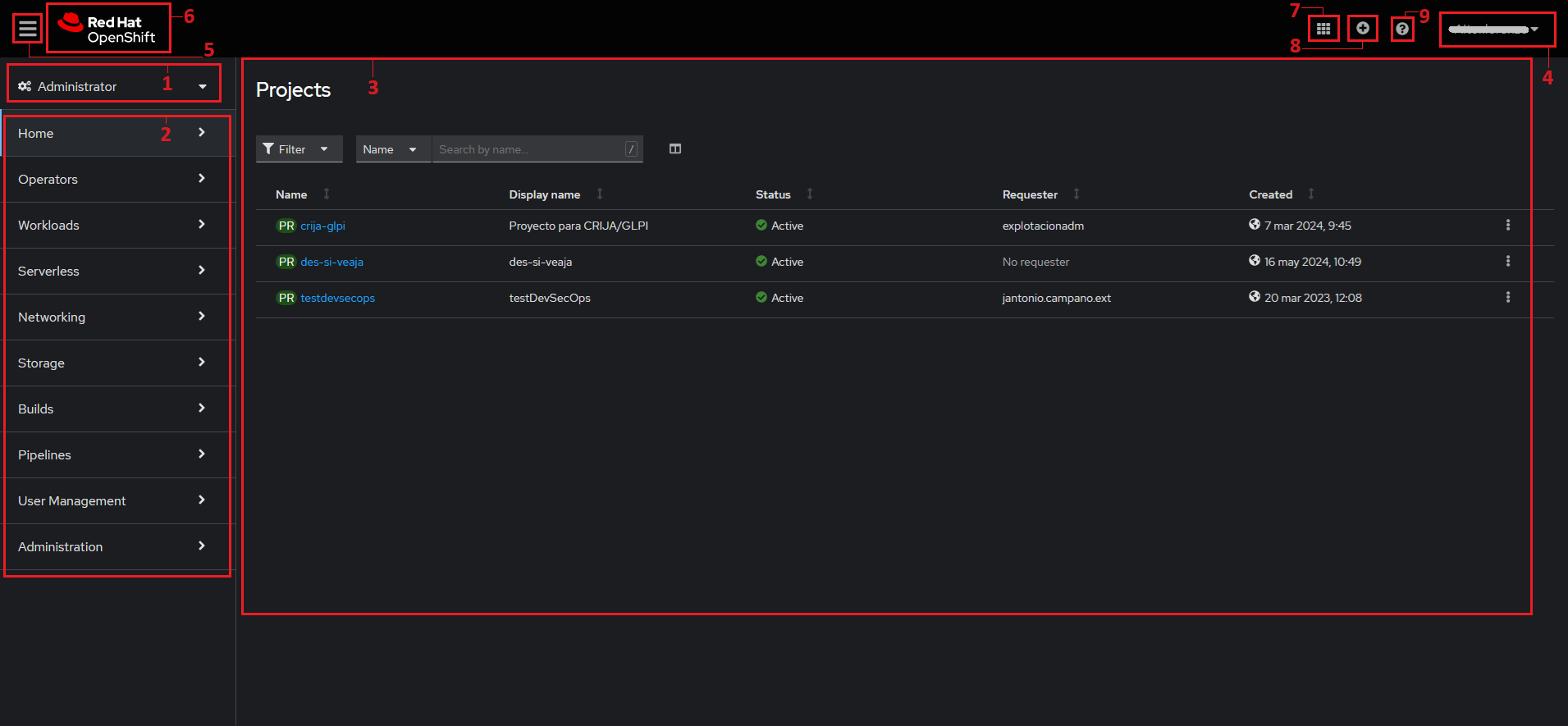Click the slash shortcut hint in search
Viewport: 1568px width, 726px height.
(x=631, y=149)
